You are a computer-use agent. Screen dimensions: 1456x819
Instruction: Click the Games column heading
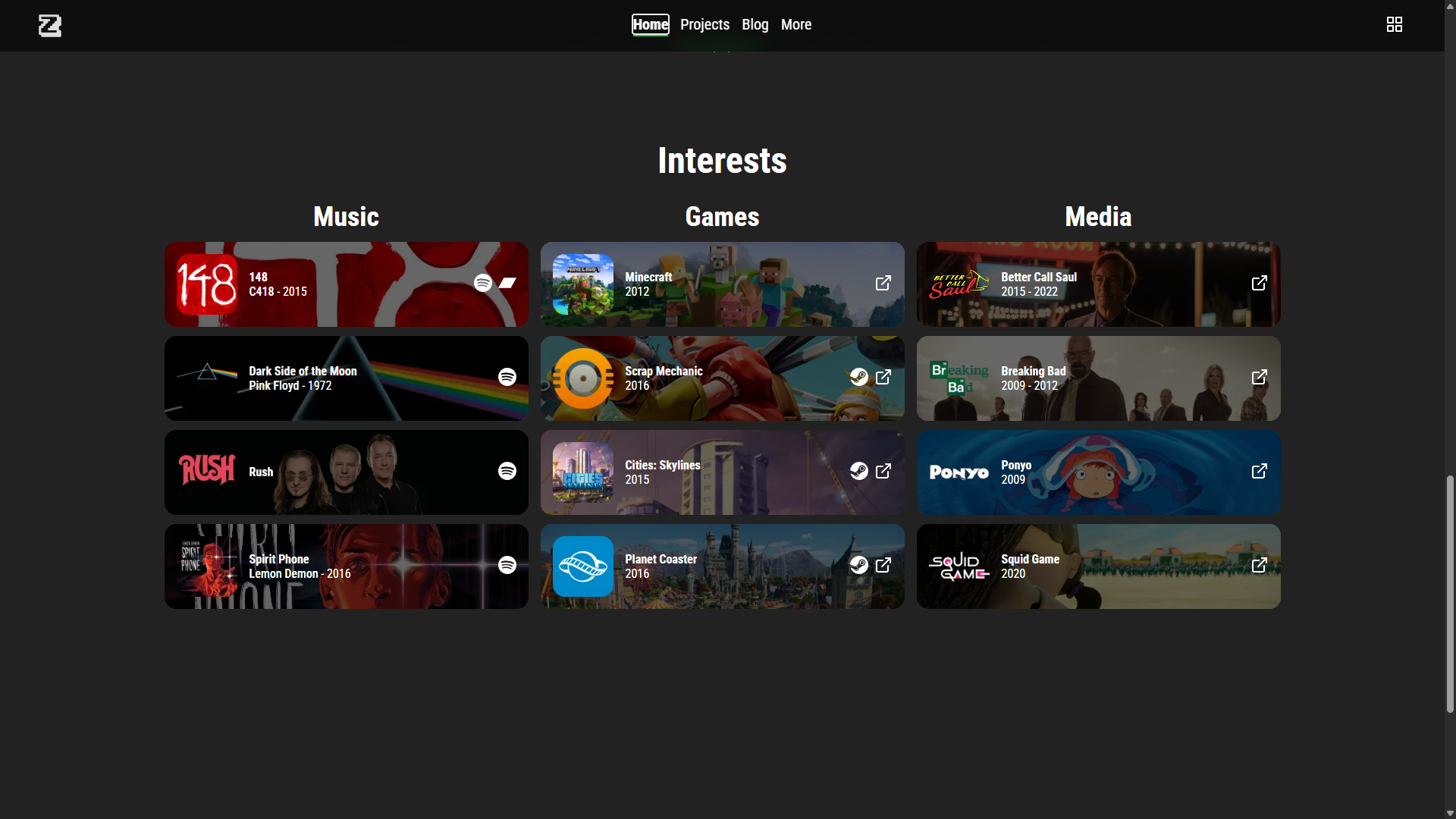click(723, 217)
